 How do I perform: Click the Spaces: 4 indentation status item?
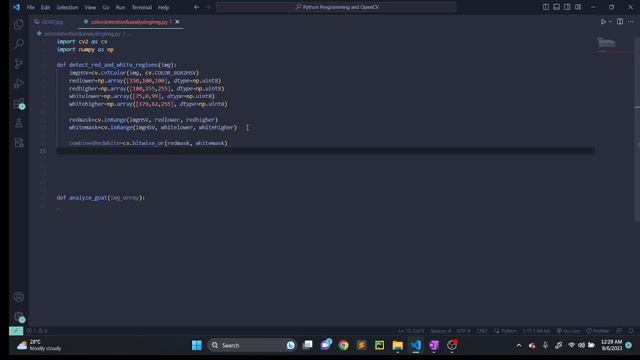pyautogui.click(x=441, y=331)
